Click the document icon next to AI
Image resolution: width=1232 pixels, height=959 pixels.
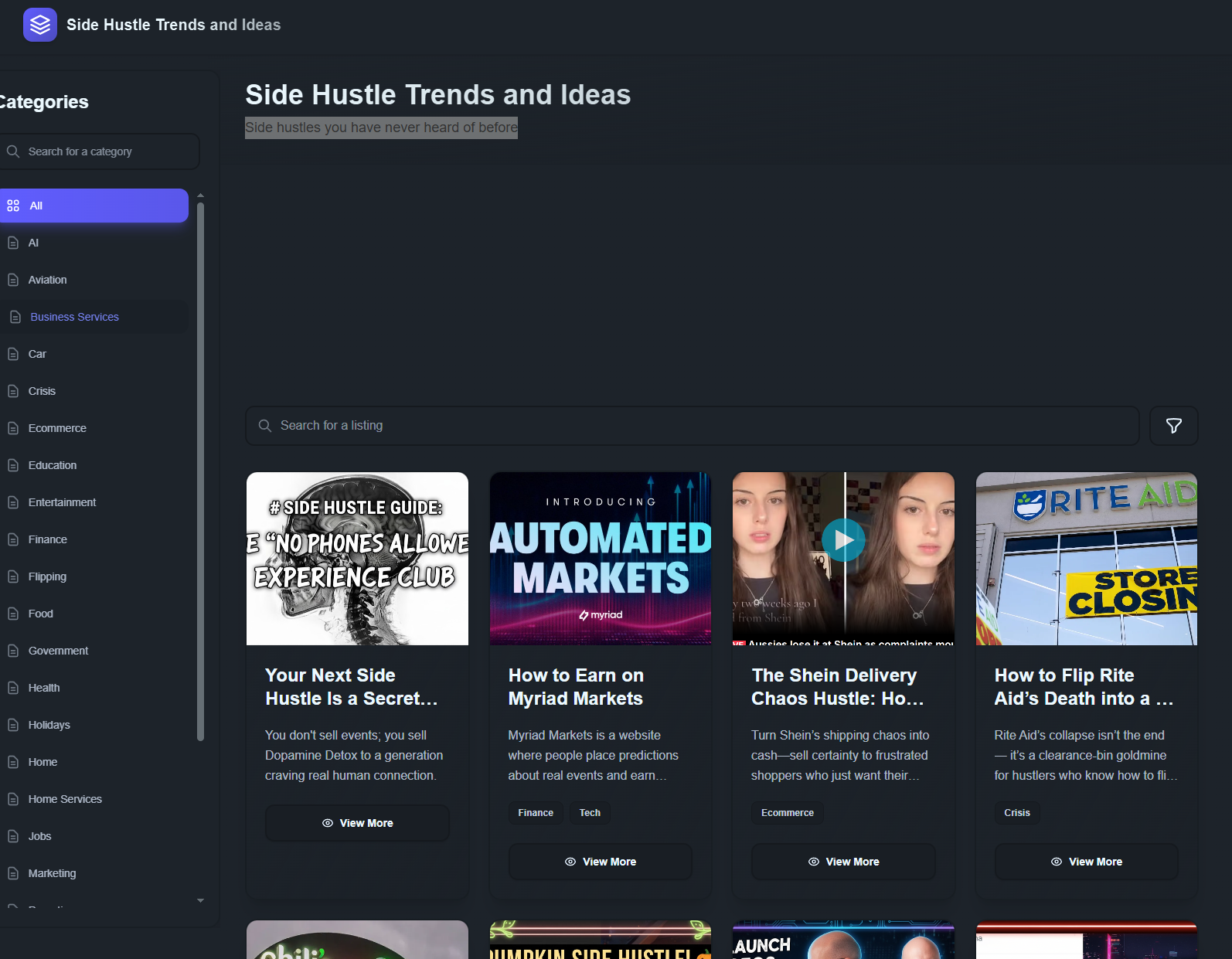coord(13,243)
